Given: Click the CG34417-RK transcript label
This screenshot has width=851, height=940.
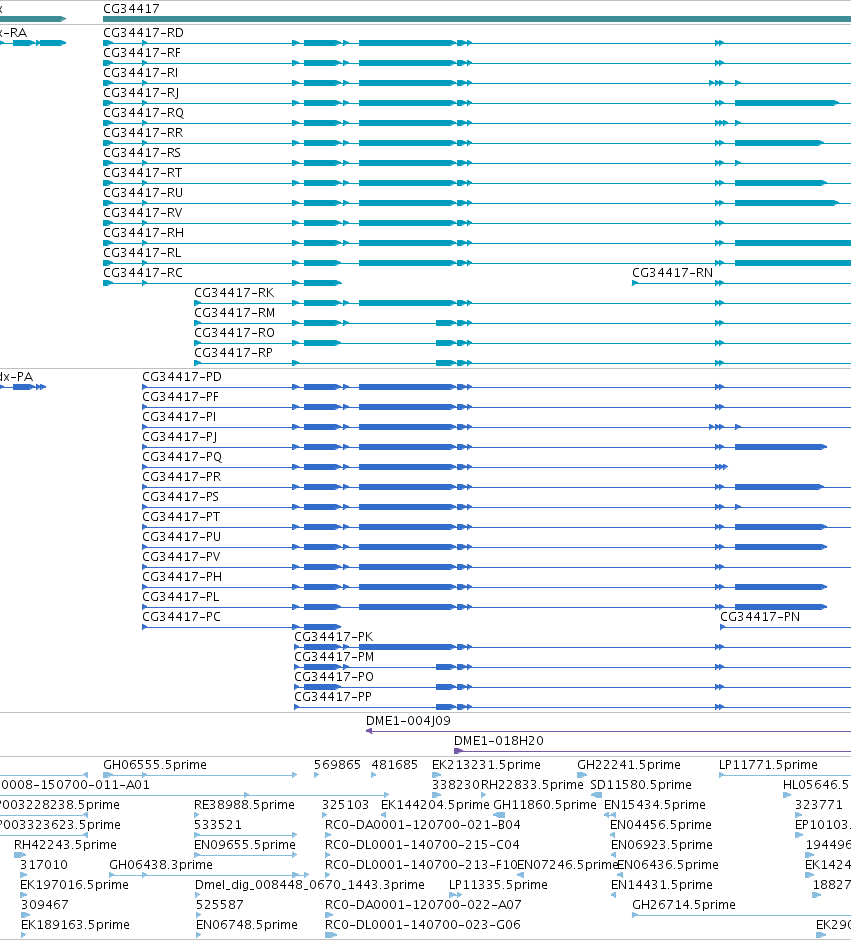Looking at the screenshot, I should click(x=234, y=293).
